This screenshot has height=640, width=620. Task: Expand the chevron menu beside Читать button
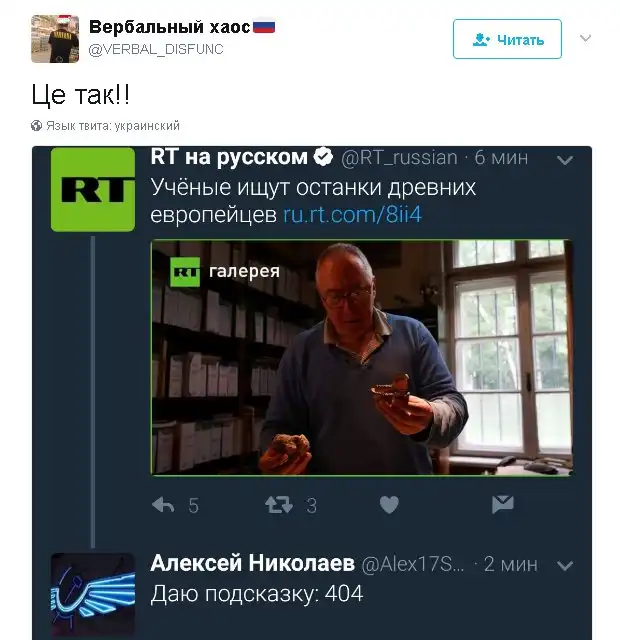(585, 38)
